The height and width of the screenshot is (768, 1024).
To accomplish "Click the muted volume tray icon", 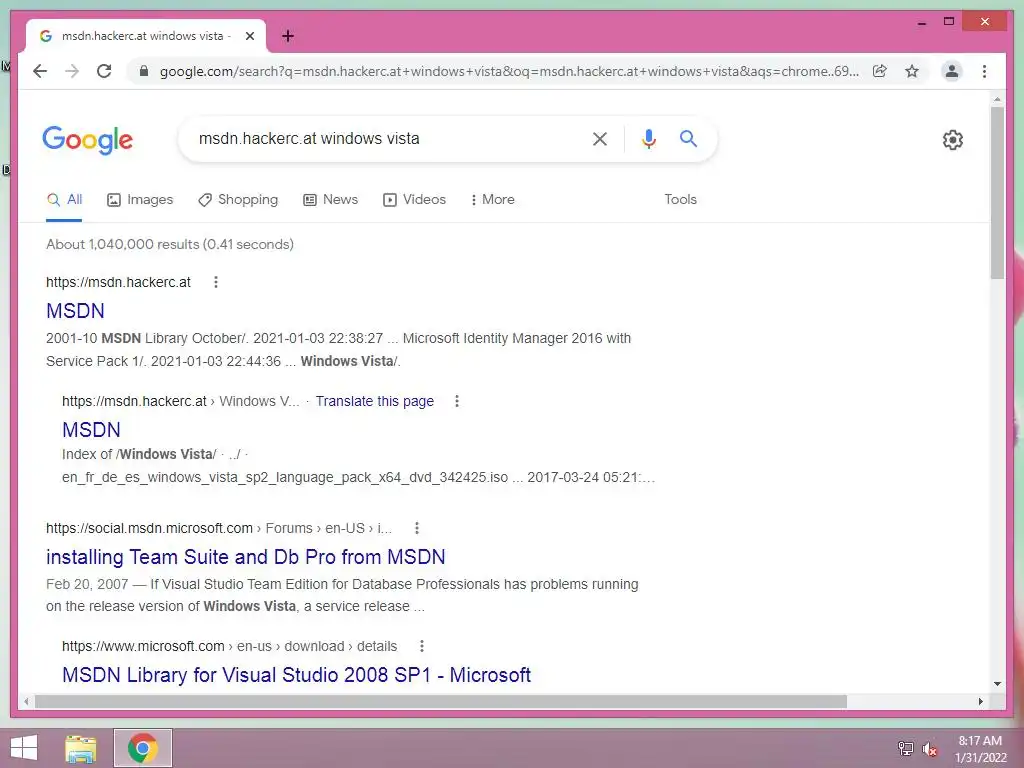I will click(930, 748).
